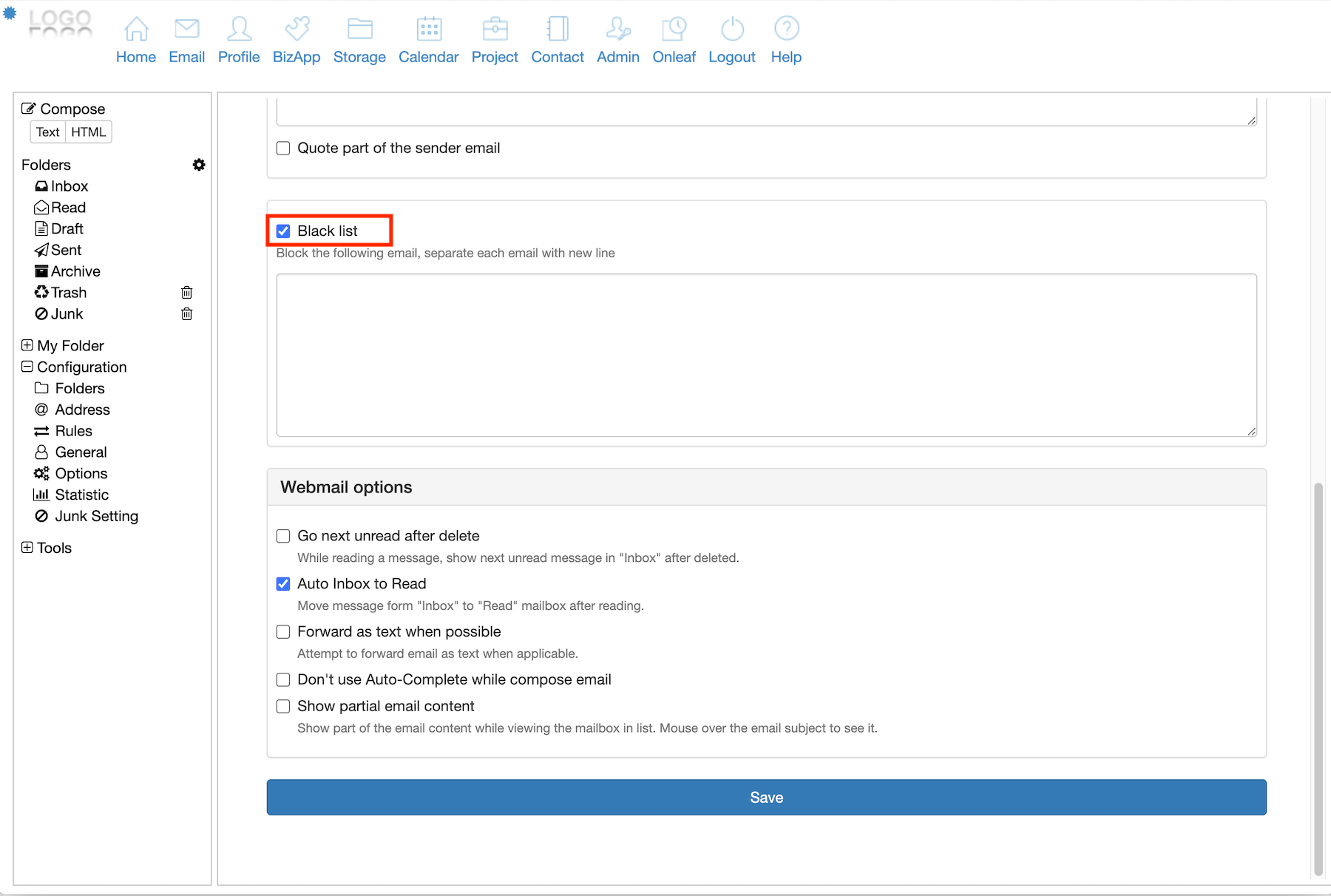Empty Trash using its bin icon

click(x=187, y=293)
